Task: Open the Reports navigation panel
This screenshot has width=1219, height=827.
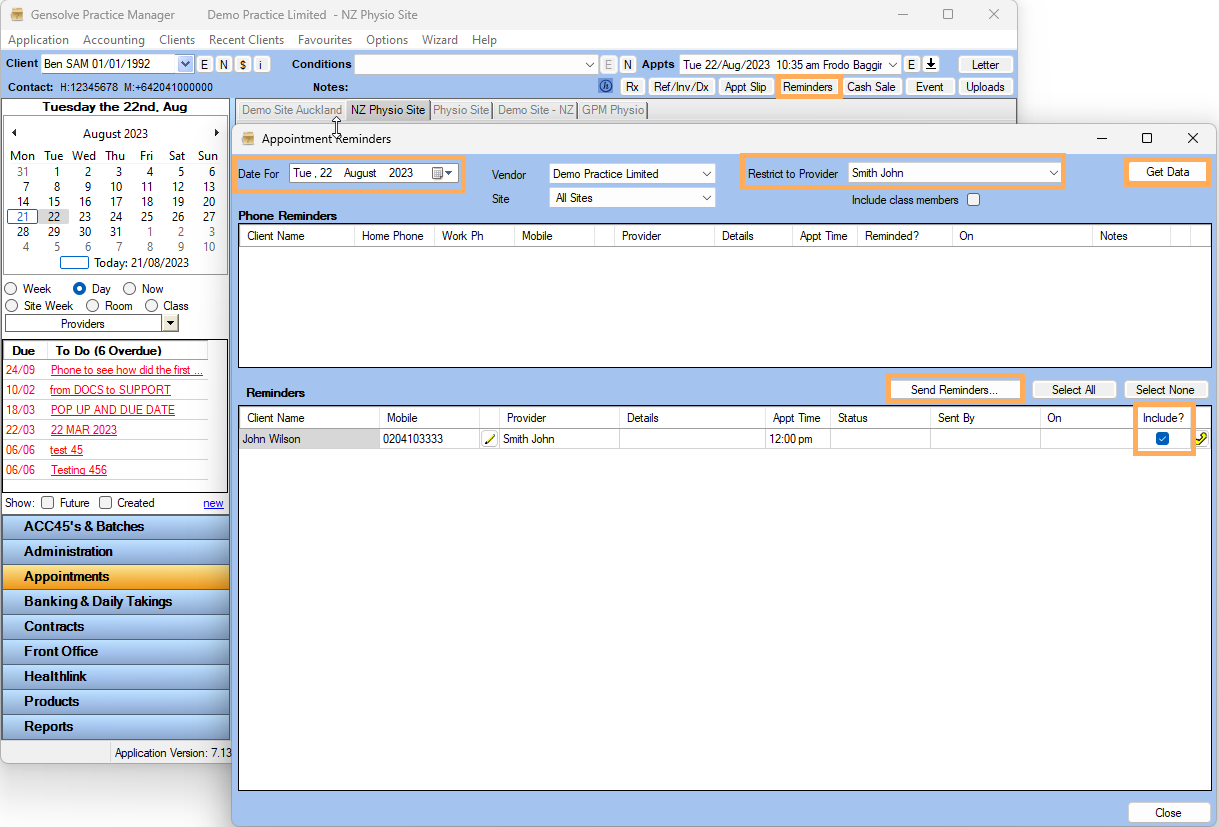Action: (x=115, y=726)
